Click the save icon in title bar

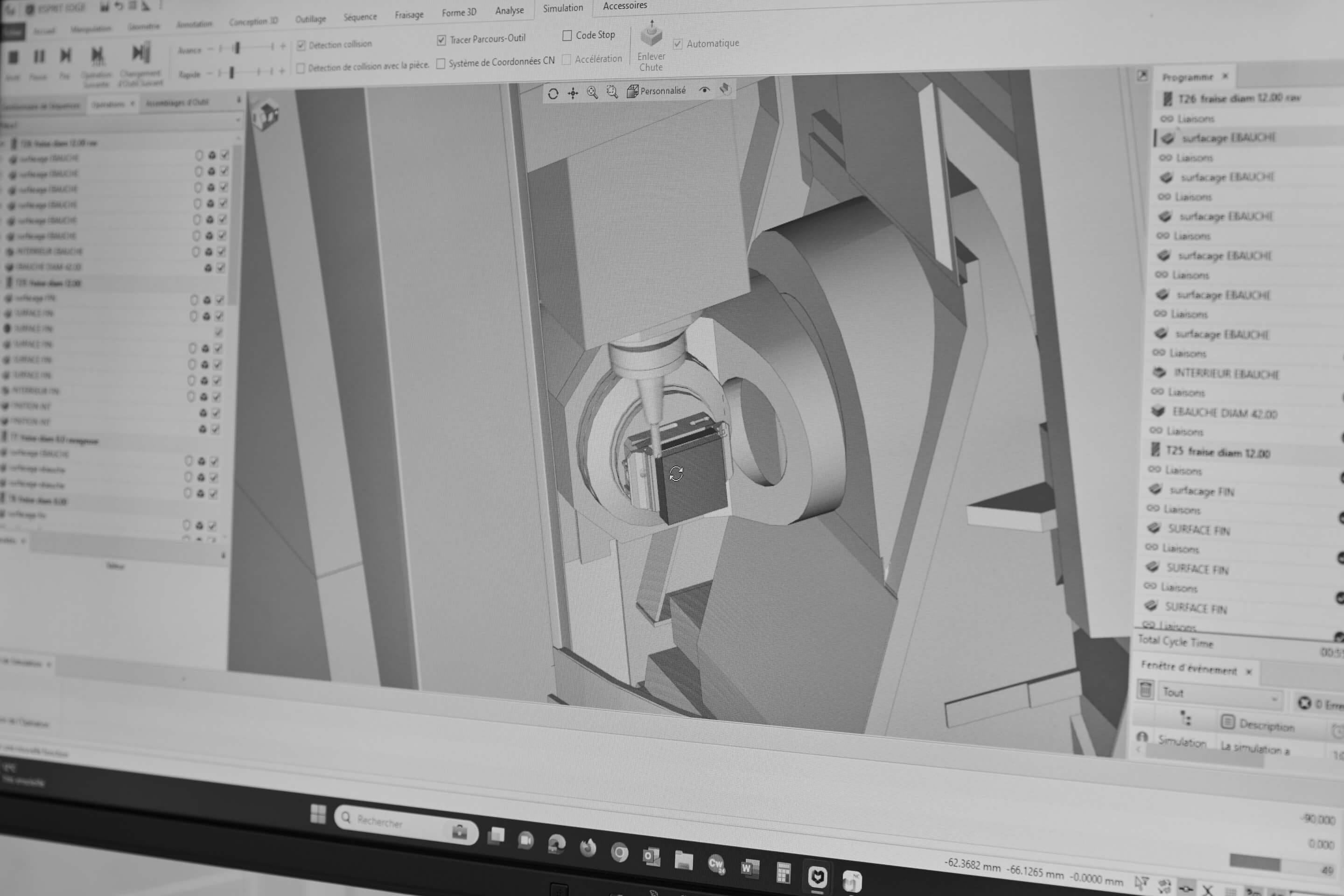tap(104, 7)
